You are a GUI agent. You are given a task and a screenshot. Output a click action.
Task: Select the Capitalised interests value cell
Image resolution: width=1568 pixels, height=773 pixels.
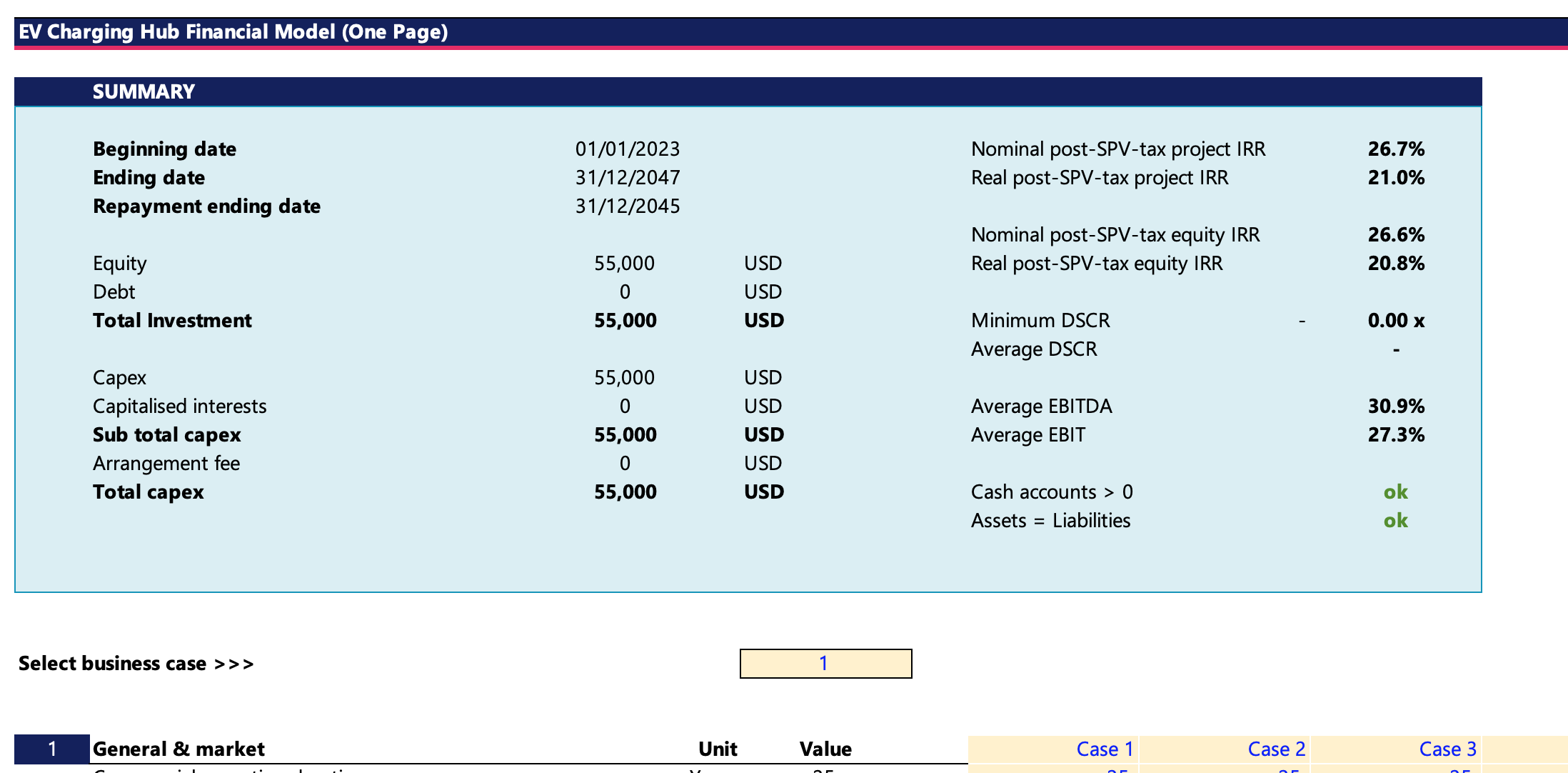click(625, 406)
